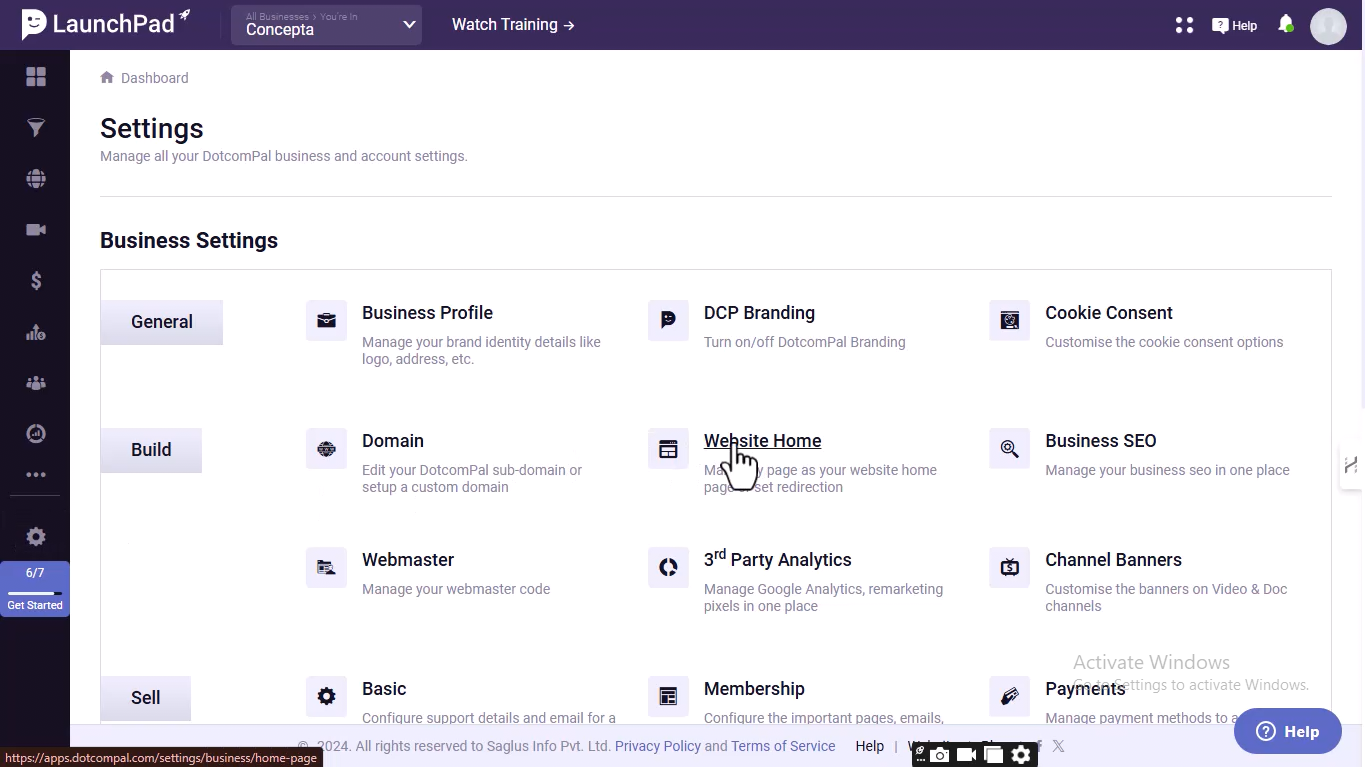Open the apps grid icon in header
This screenshot has height=767, width=1365.
tap(1184, 25)
